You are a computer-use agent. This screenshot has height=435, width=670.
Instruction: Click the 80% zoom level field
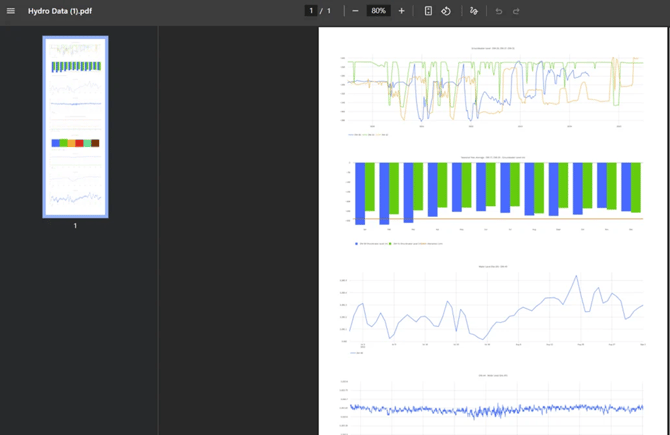(378, 11)
